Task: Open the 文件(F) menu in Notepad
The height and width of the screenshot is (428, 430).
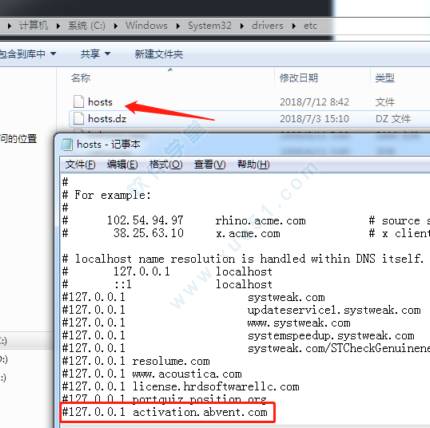Action: [x=80, y=165]
